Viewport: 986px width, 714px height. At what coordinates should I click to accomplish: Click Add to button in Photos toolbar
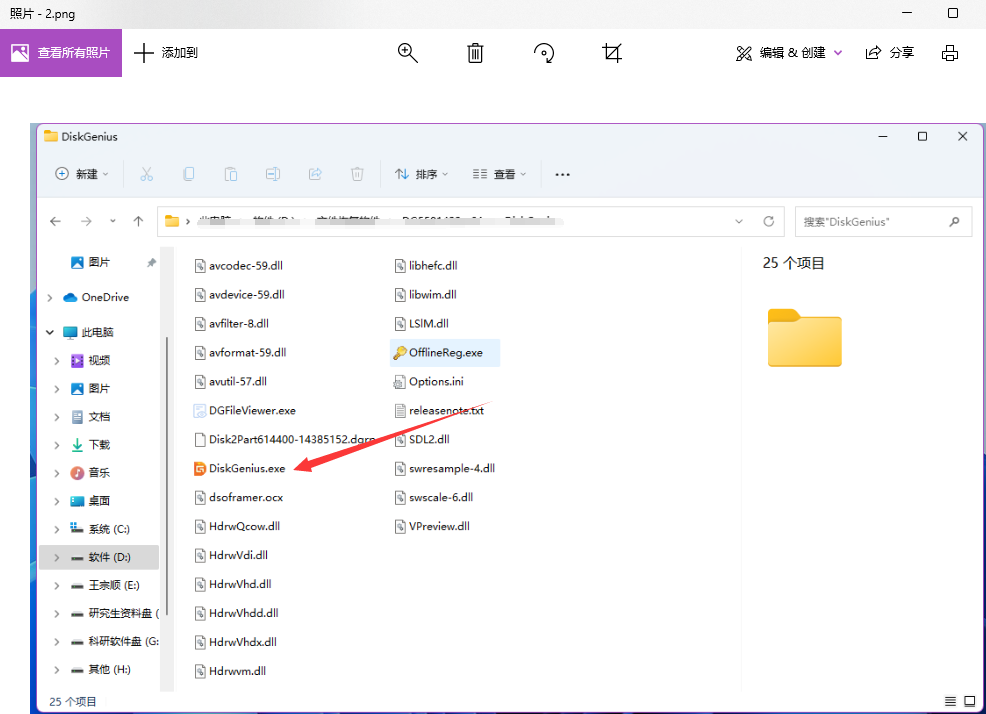point(167,53)
